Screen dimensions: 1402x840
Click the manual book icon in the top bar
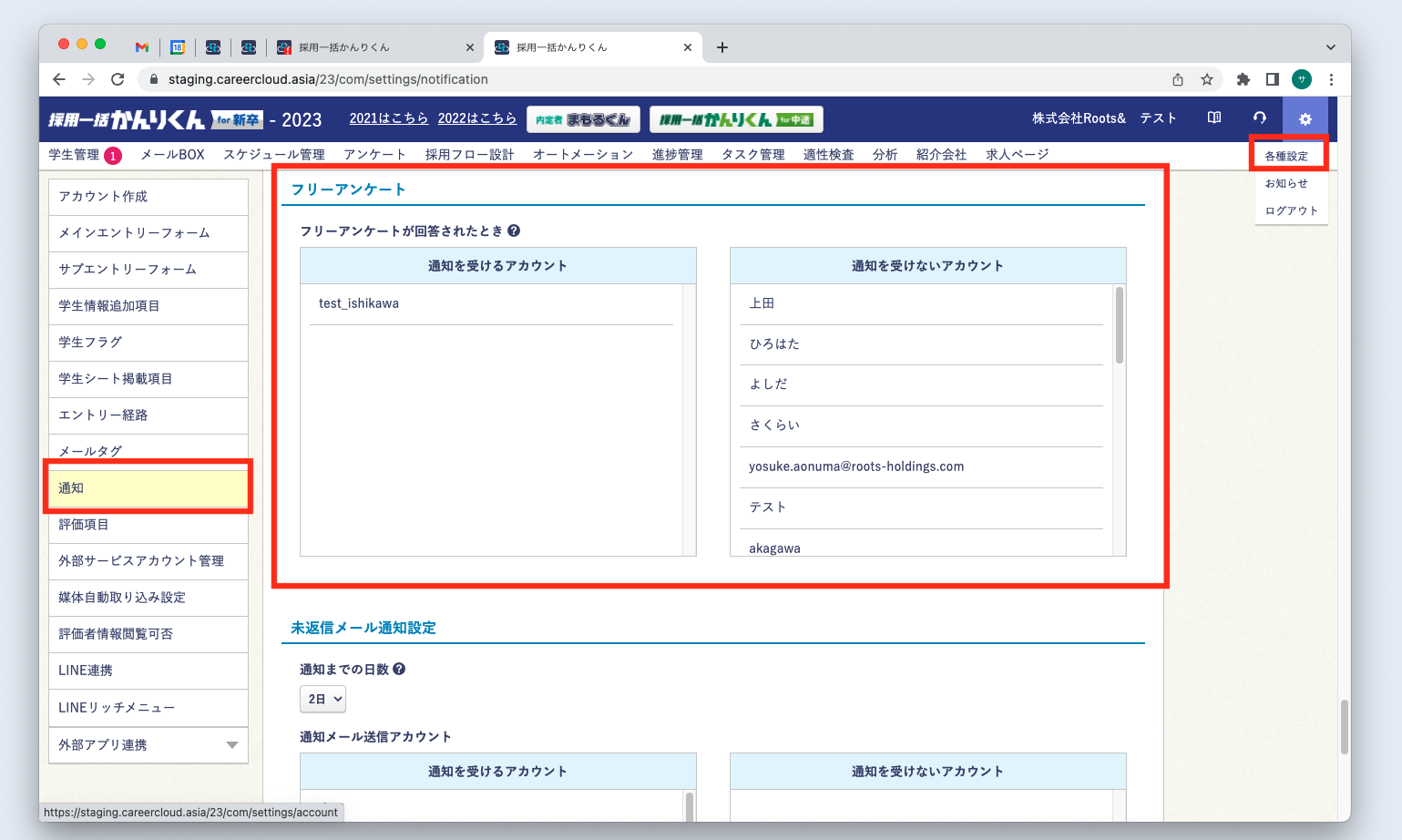tap(1213, 118)
